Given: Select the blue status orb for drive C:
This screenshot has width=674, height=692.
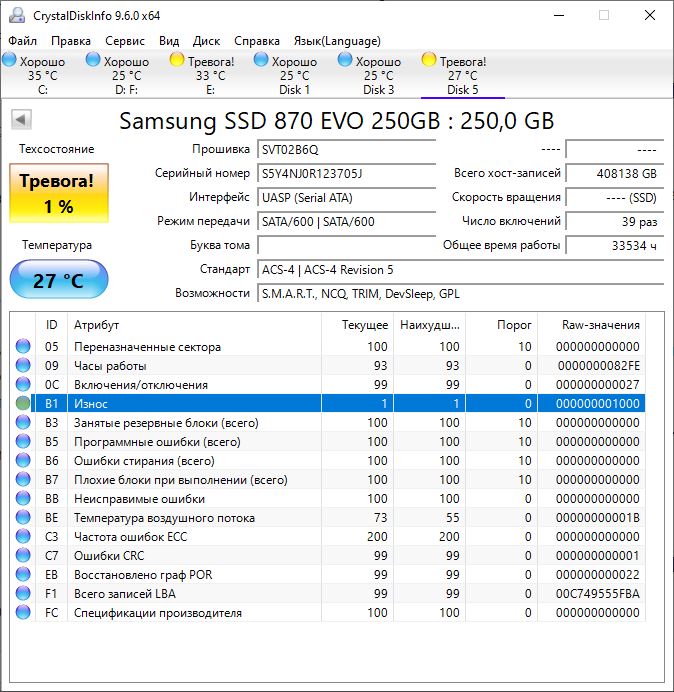Looking at the screenshot, I should click(9, 59).
